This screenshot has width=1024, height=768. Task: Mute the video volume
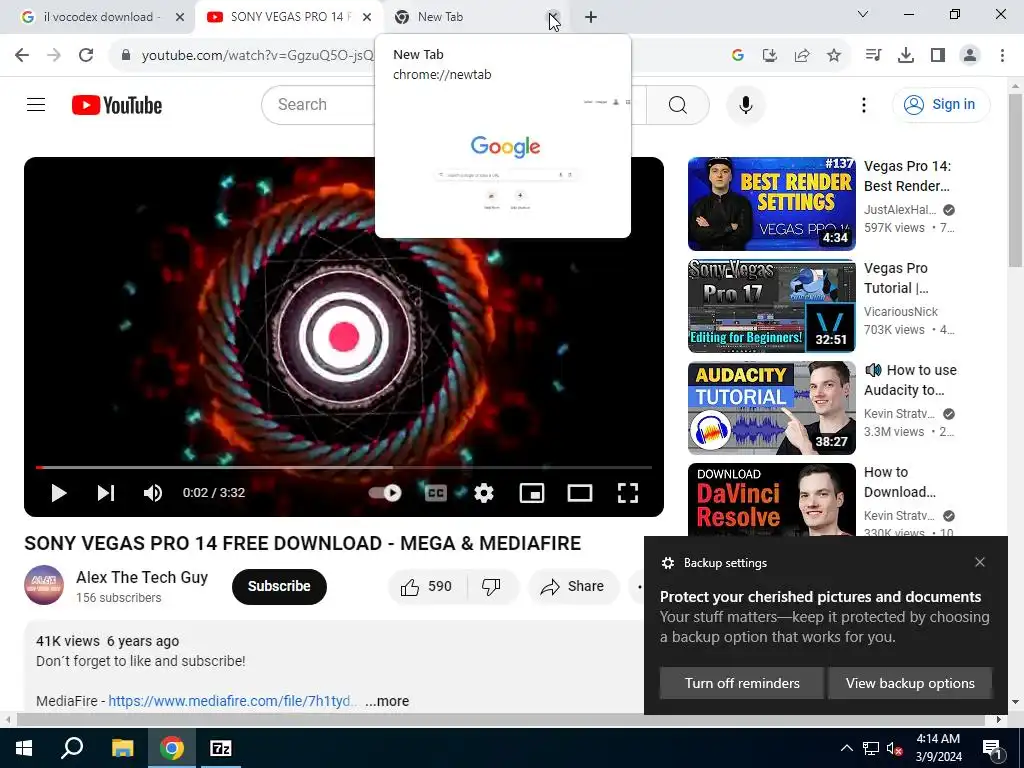point(153,493)
